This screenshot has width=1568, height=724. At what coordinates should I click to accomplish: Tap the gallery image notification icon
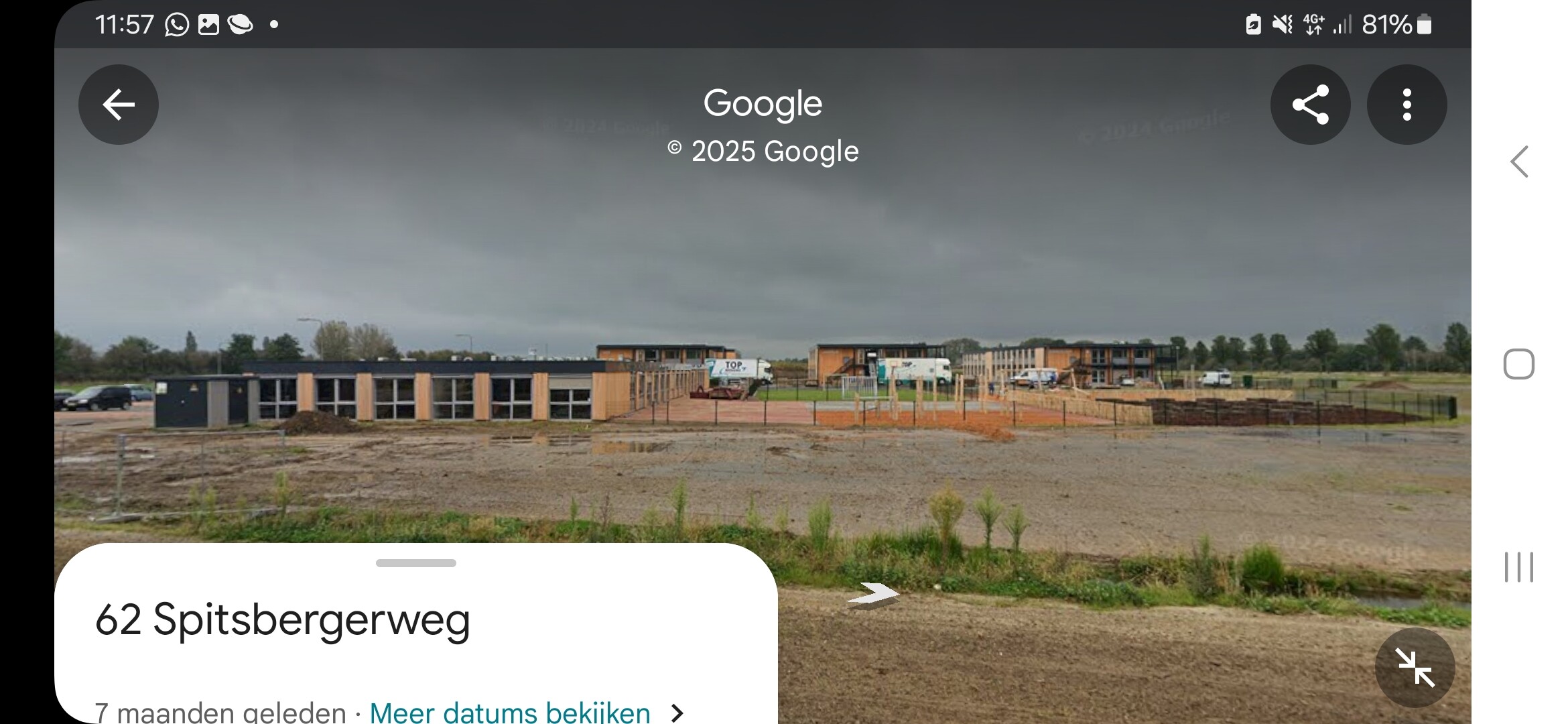[208, 25]
